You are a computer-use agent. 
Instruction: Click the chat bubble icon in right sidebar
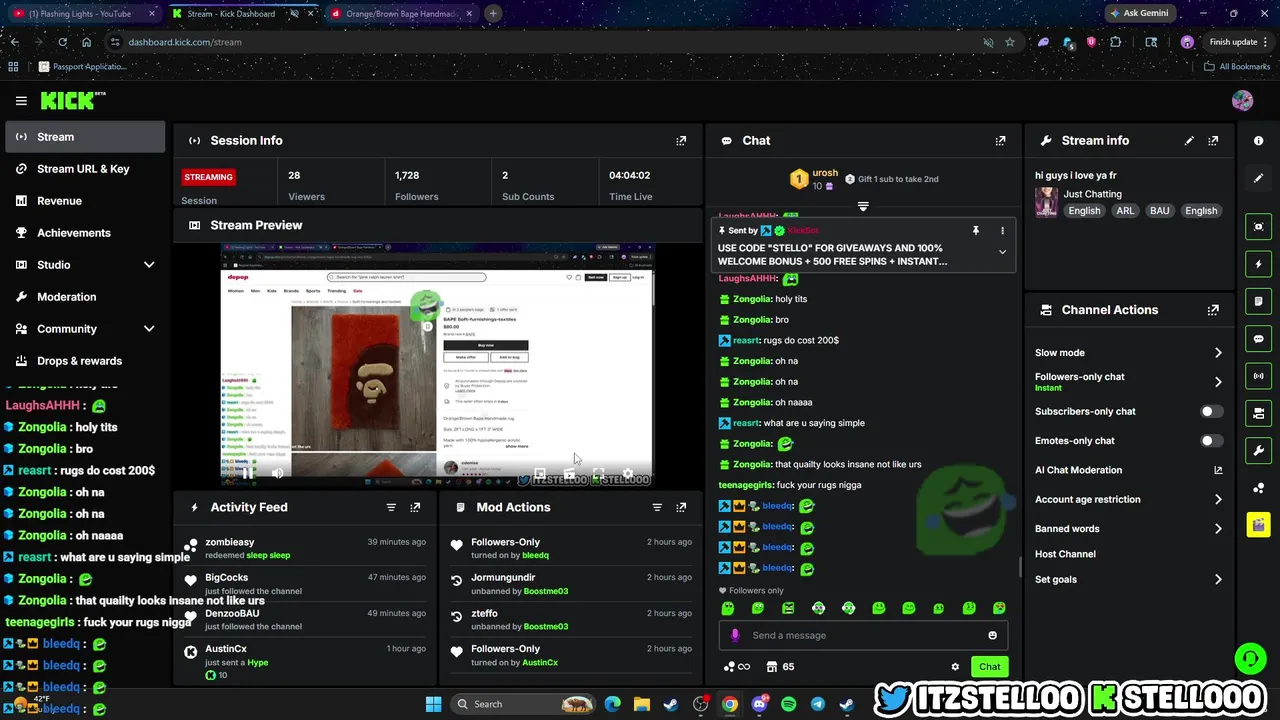(x=1259, y=339)
